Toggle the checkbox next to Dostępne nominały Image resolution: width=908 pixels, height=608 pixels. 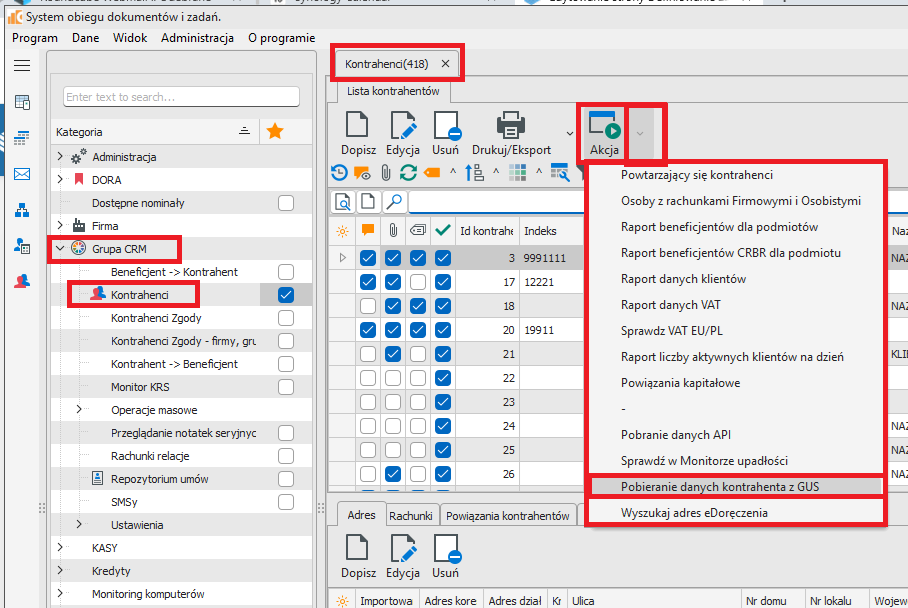(x=286, y=203)
